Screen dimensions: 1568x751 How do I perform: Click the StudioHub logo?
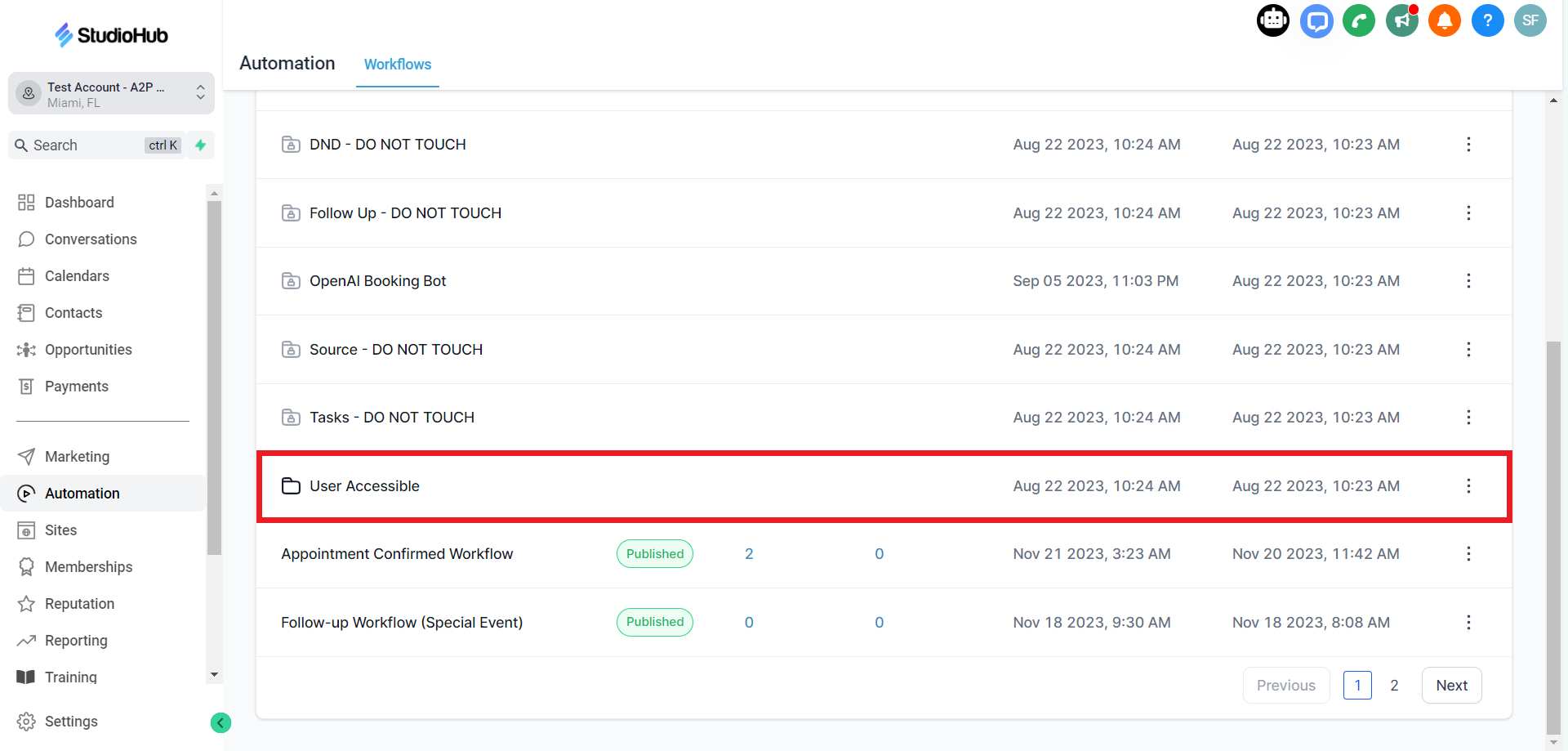point(111,34)
